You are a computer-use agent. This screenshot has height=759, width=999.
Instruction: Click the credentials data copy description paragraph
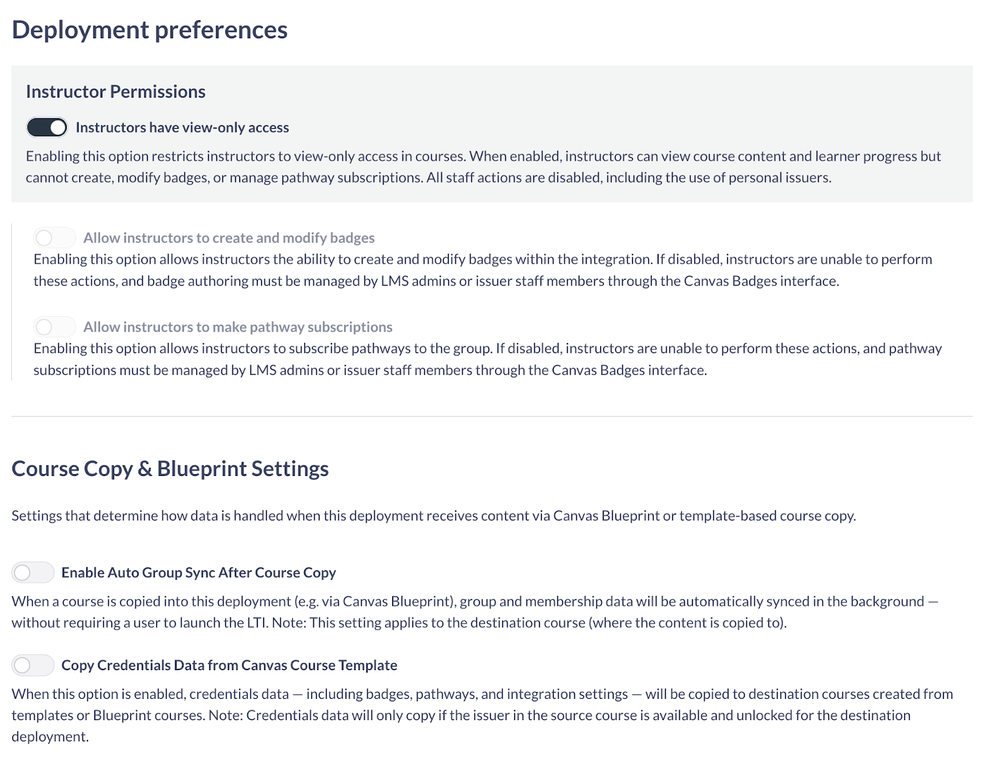pos(482,715)
